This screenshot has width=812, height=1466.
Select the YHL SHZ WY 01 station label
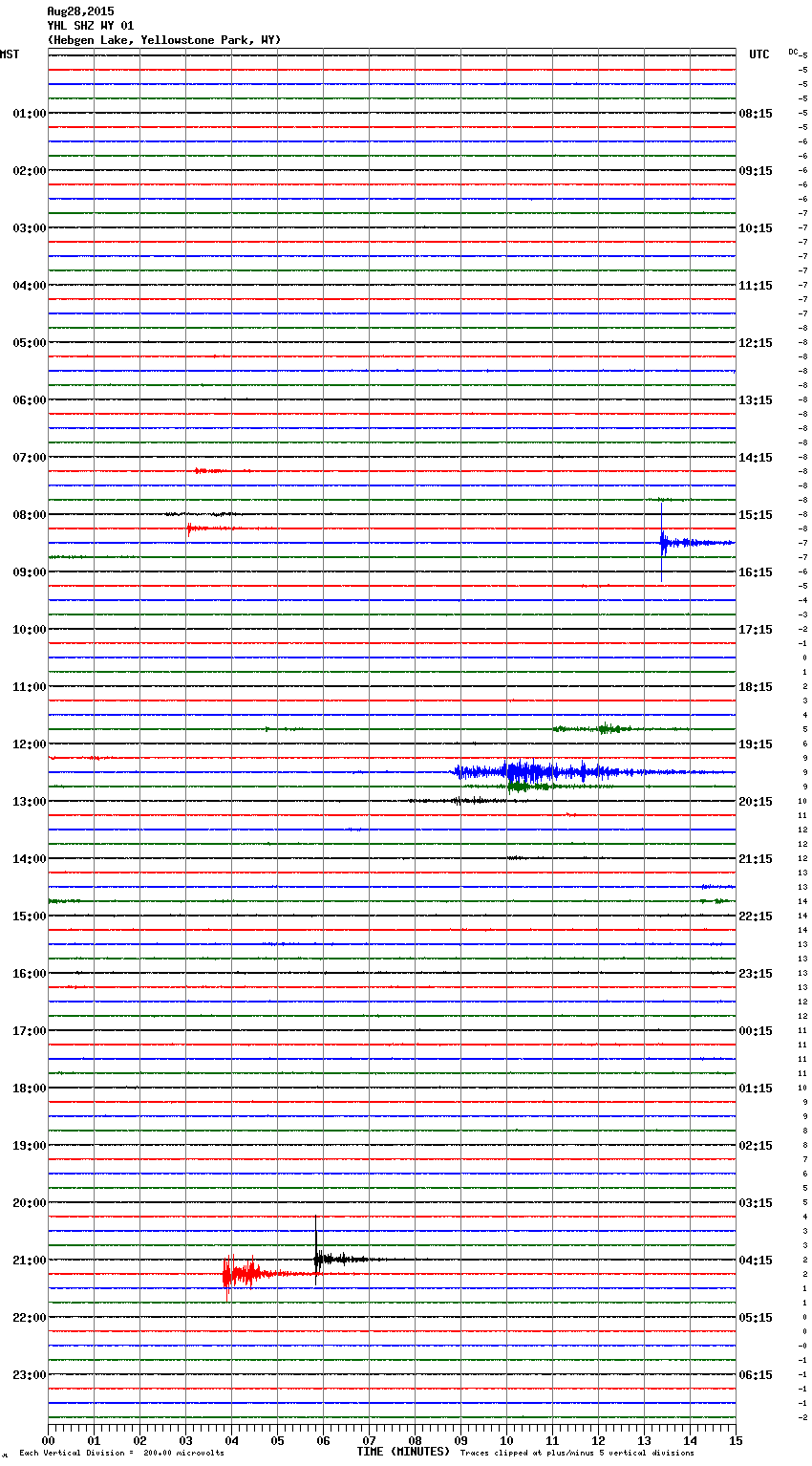click(x=91, y=26)
